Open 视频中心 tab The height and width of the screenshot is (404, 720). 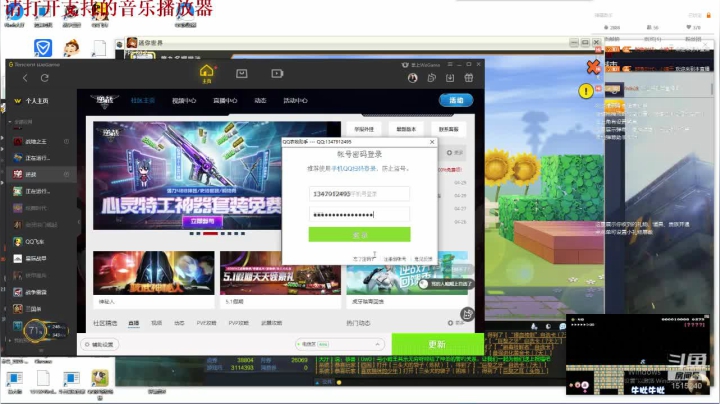(x=184, y=101)
